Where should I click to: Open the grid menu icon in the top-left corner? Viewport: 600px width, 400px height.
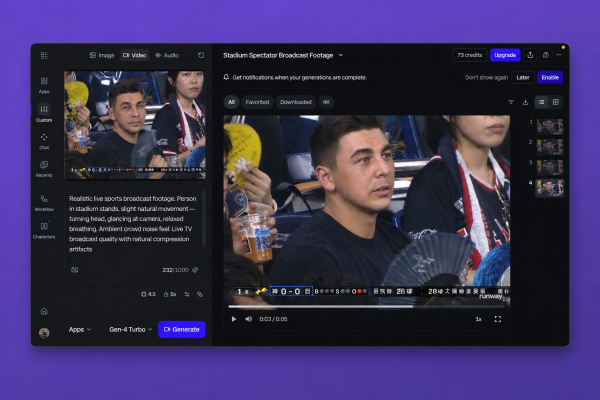click(44, 56)
